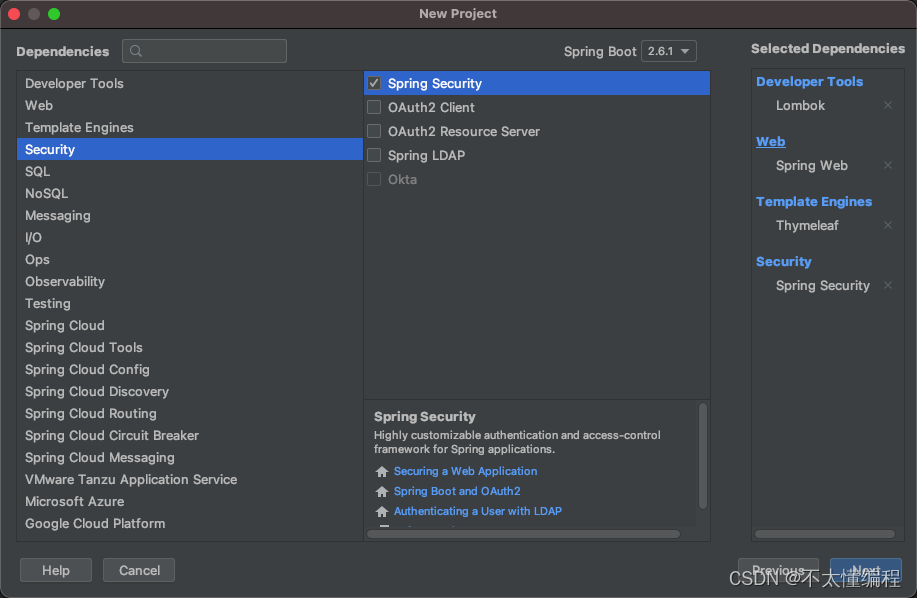Click the description panel horizontal scrollbar

(x=523, y=534)
